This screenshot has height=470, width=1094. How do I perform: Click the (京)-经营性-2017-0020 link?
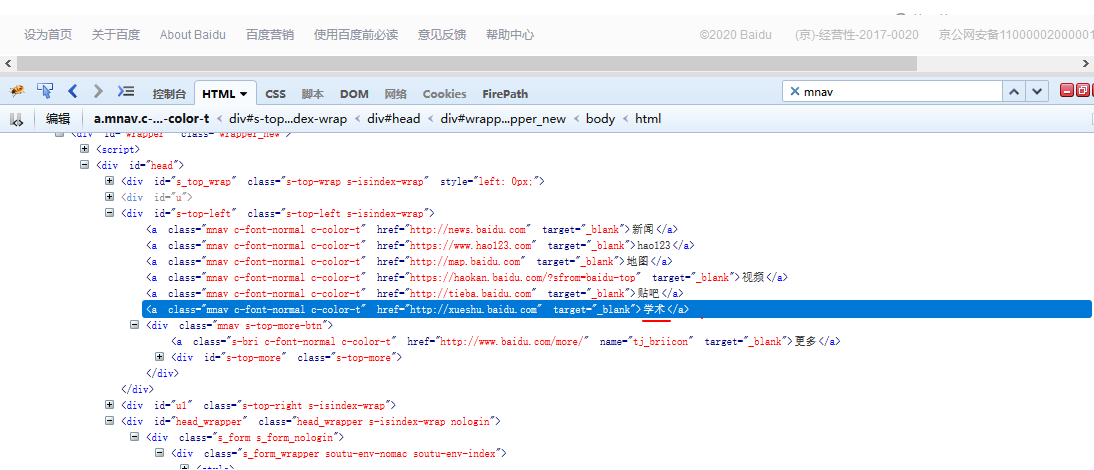click(x=857, y=35)
